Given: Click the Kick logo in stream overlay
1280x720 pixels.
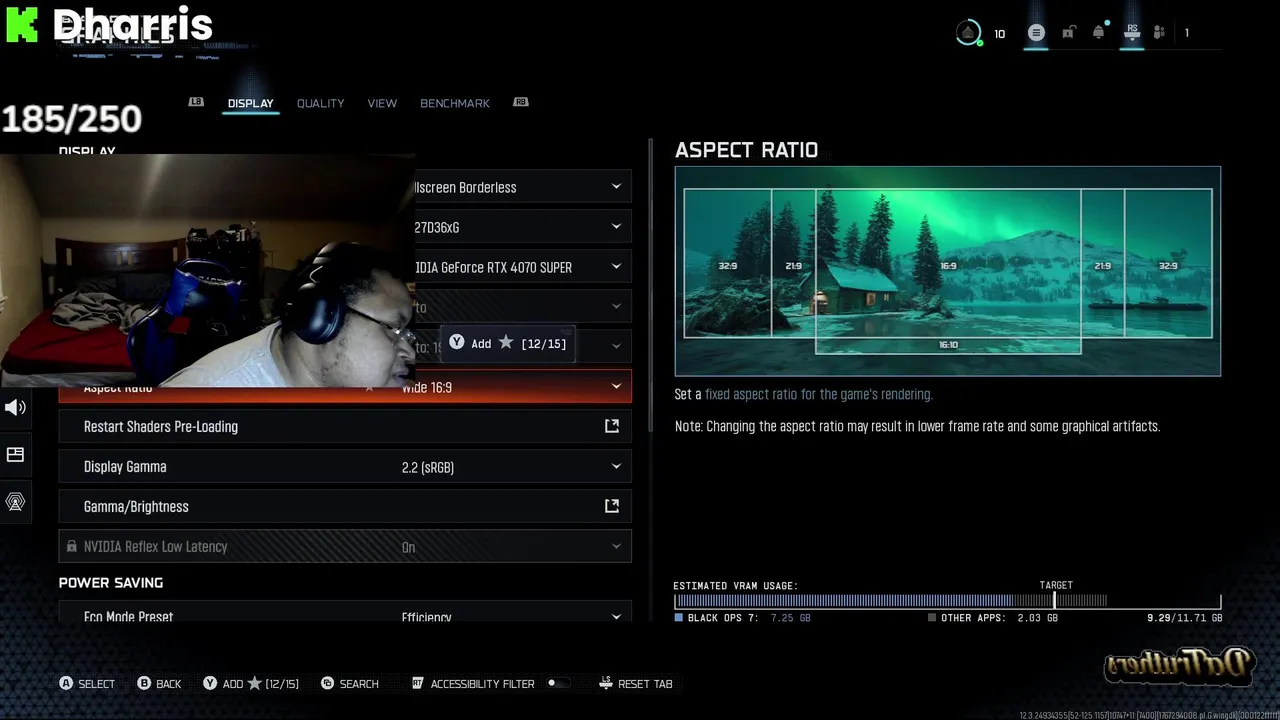Looking at the screenshot, I should (22, 25).
